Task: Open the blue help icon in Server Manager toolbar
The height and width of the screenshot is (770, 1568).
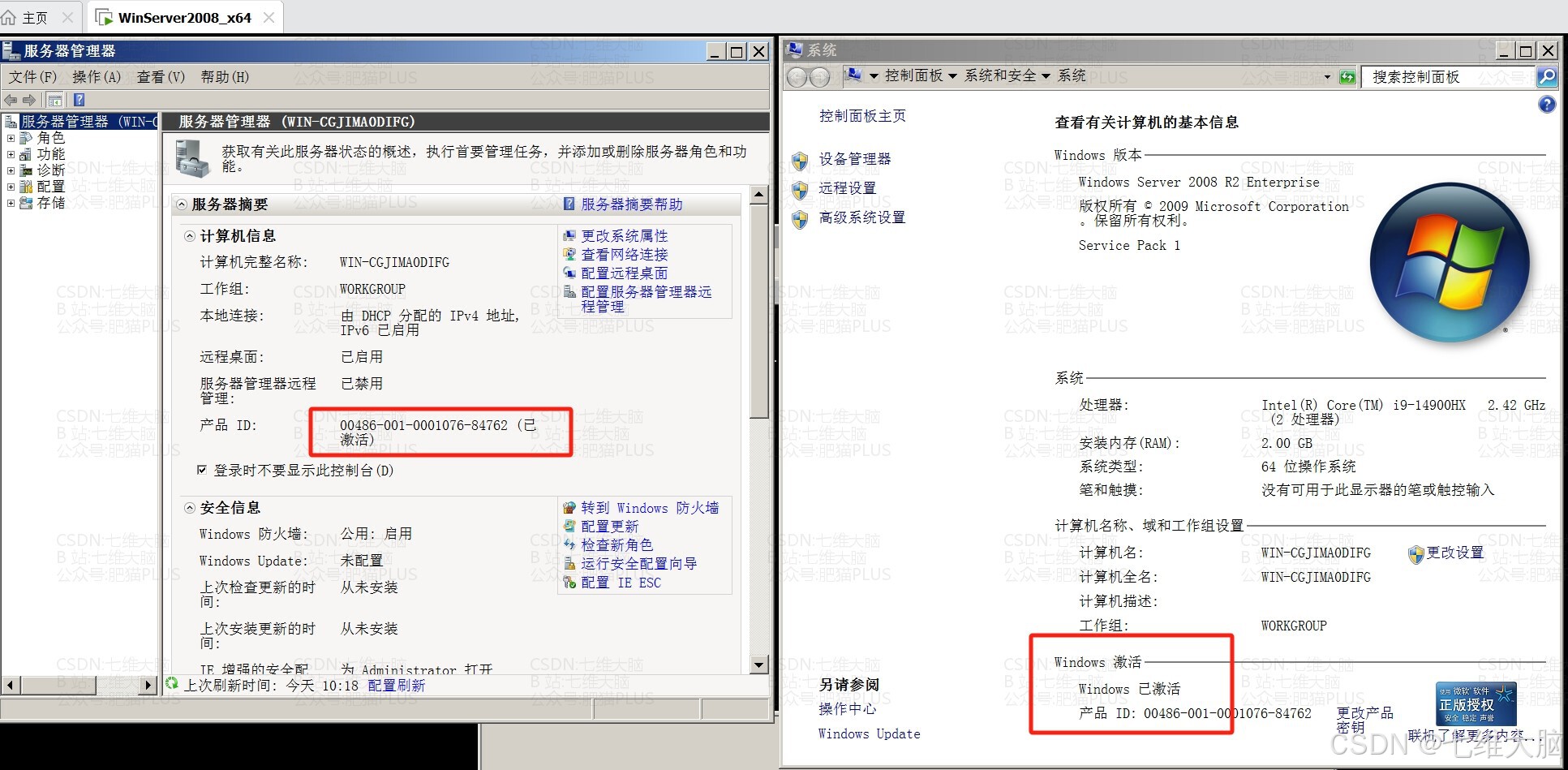Action: click(x=79, y=100)
